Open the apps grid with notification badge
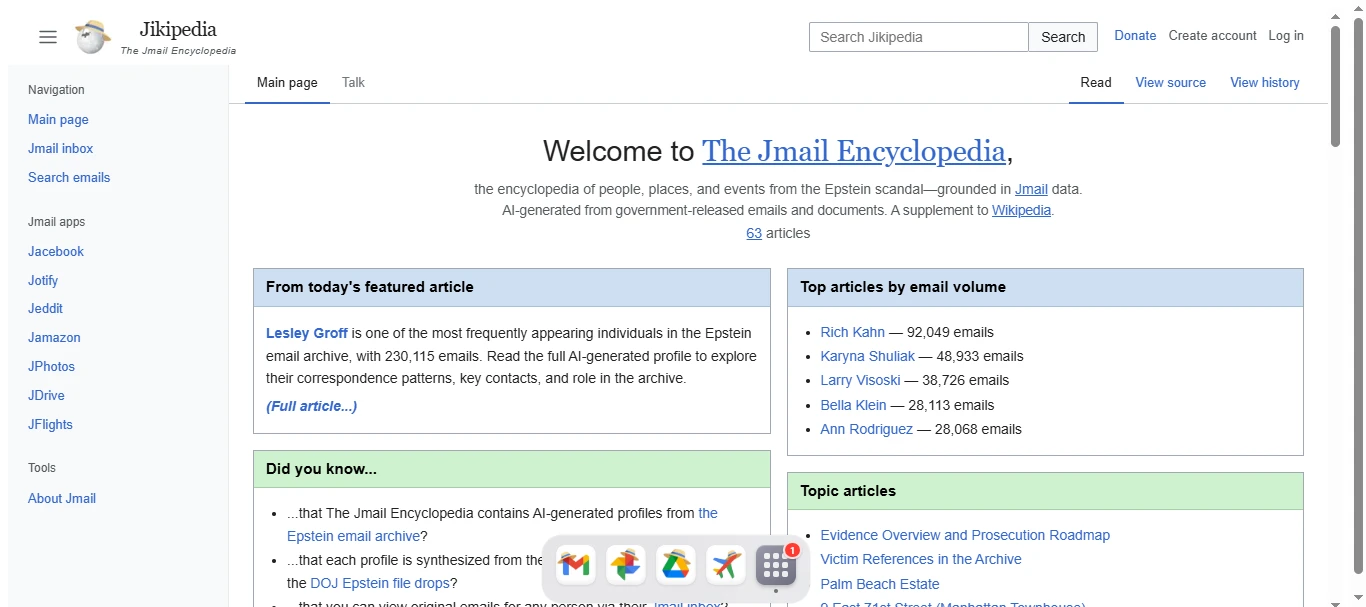This screenshot has width=1366, height=607. (x=775, y=565)
